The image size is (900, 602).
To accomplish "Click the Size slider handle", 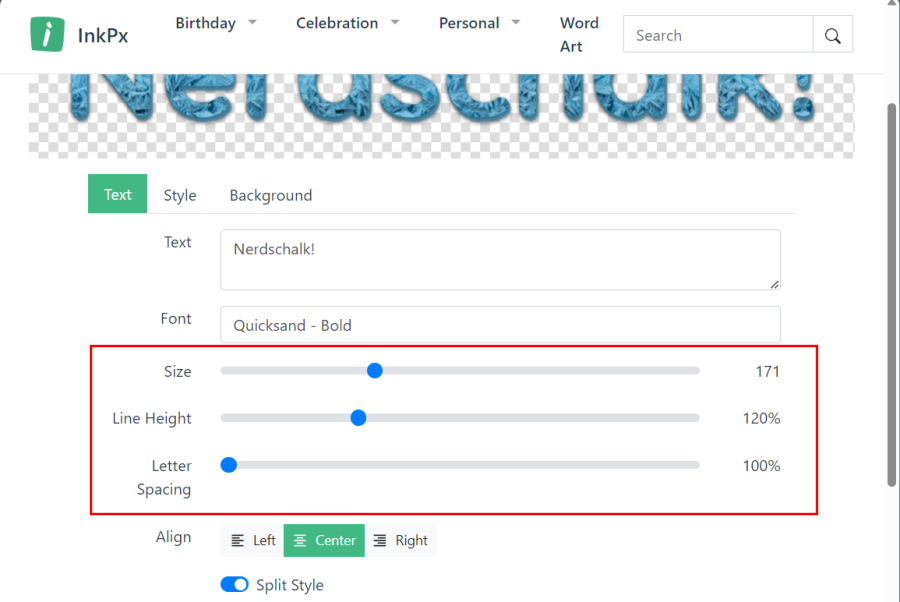I will click(375, 371).
